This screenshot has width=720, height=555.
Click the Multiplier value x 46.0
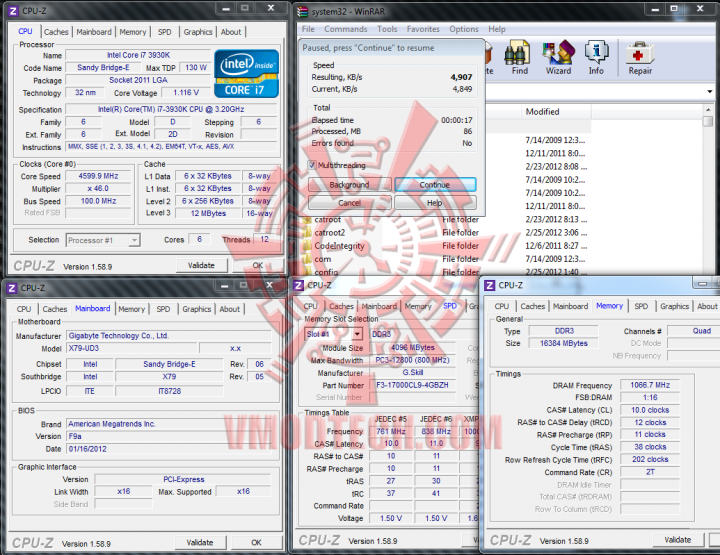click(x=99, y=188)
